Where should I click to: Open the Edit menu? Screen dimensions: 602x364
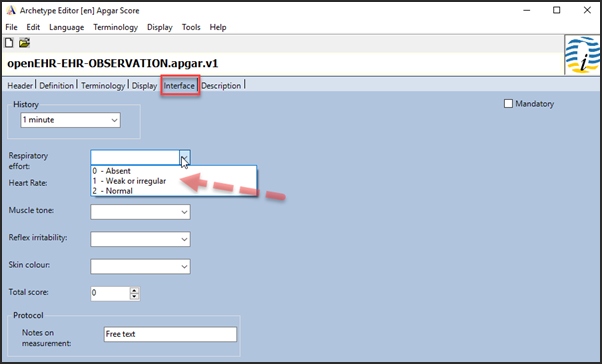pyautogui.click(x=33, y=27)
